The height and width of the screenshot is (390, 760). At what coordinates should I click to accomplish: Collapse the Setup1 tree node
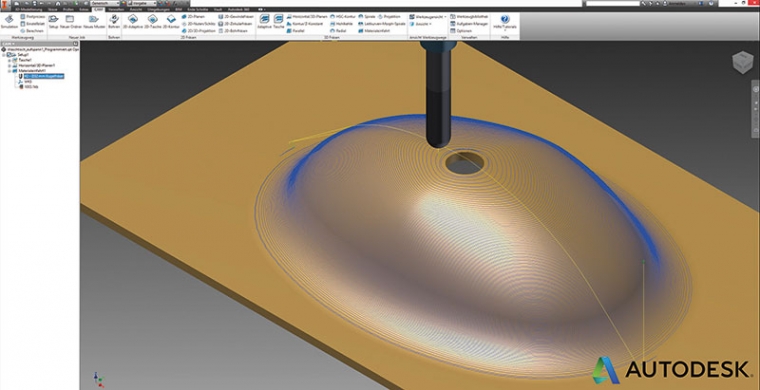click(4, 55)
